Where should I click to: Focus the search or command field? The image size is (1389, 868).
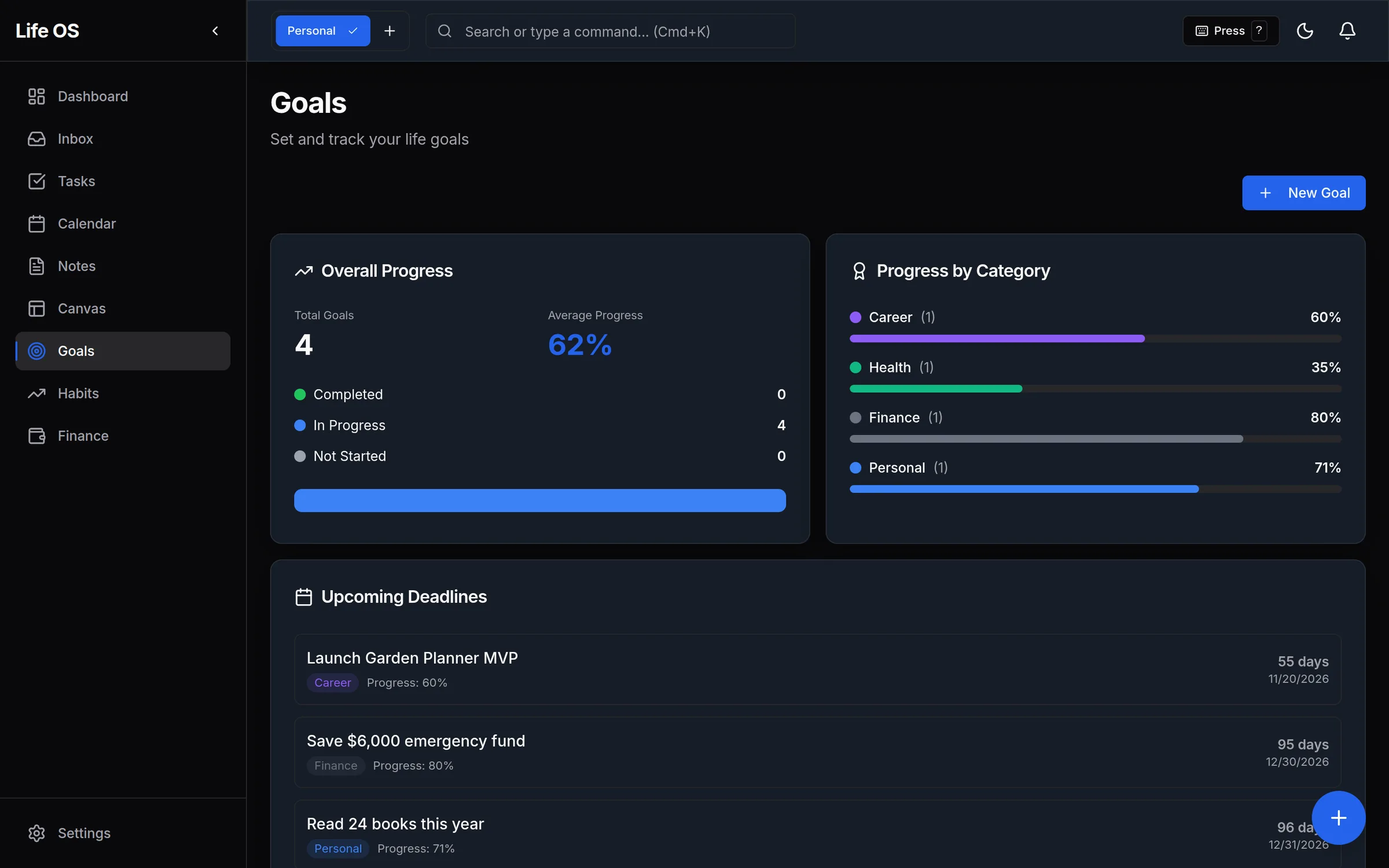tap(610, 31)
